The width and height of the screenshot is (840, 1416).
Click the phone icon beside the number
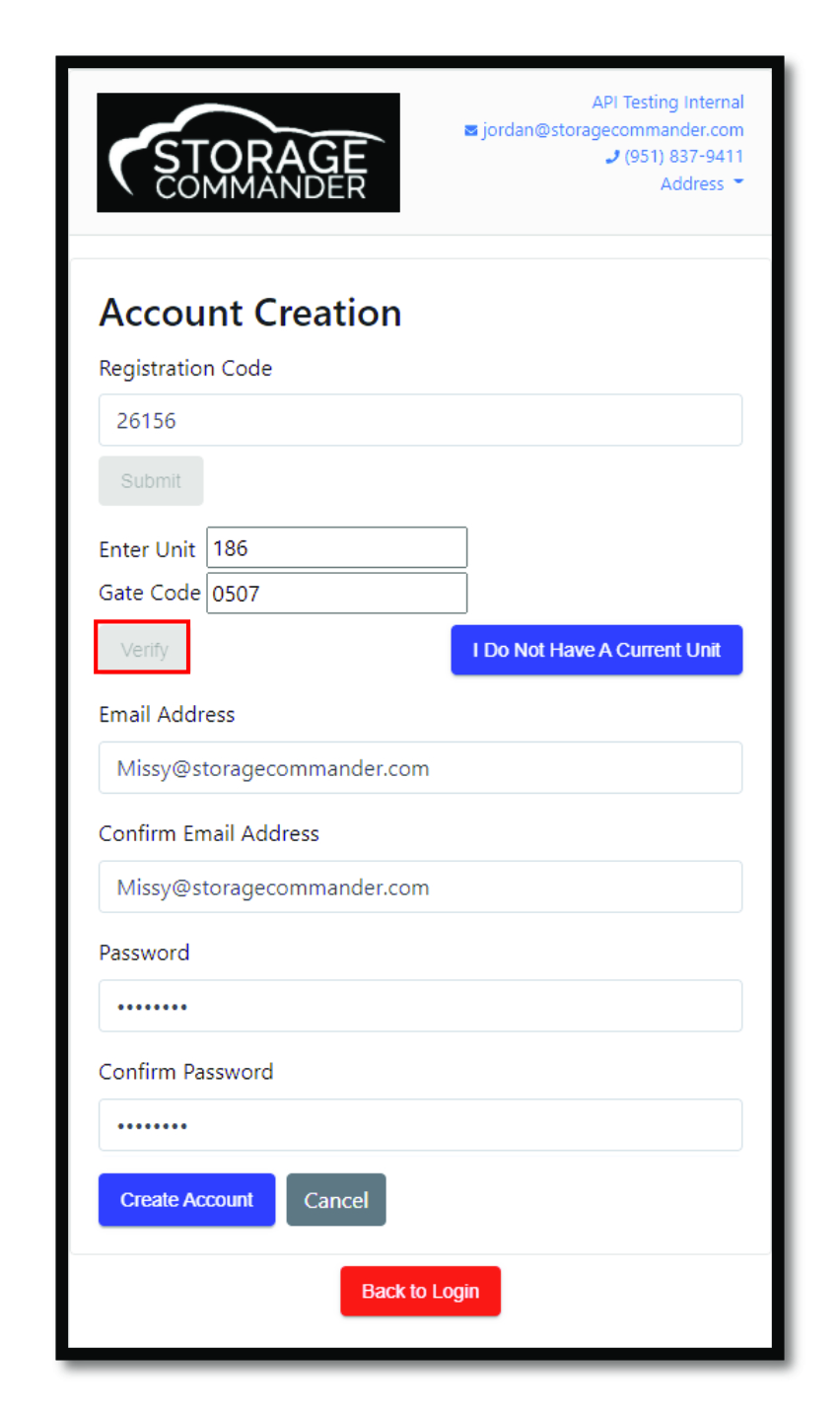coord(612,157)
